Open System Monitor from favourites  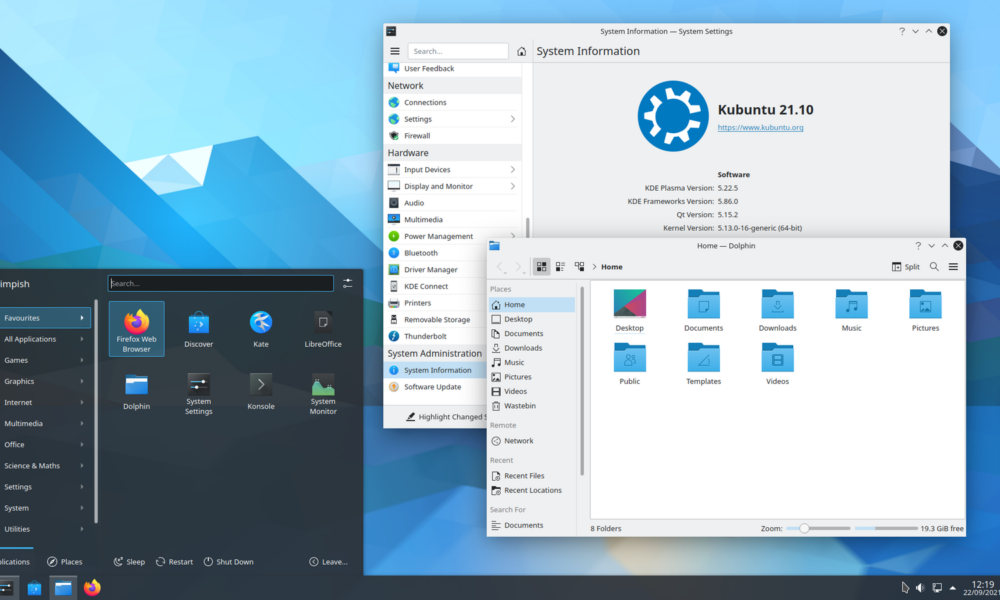(323, 393)
